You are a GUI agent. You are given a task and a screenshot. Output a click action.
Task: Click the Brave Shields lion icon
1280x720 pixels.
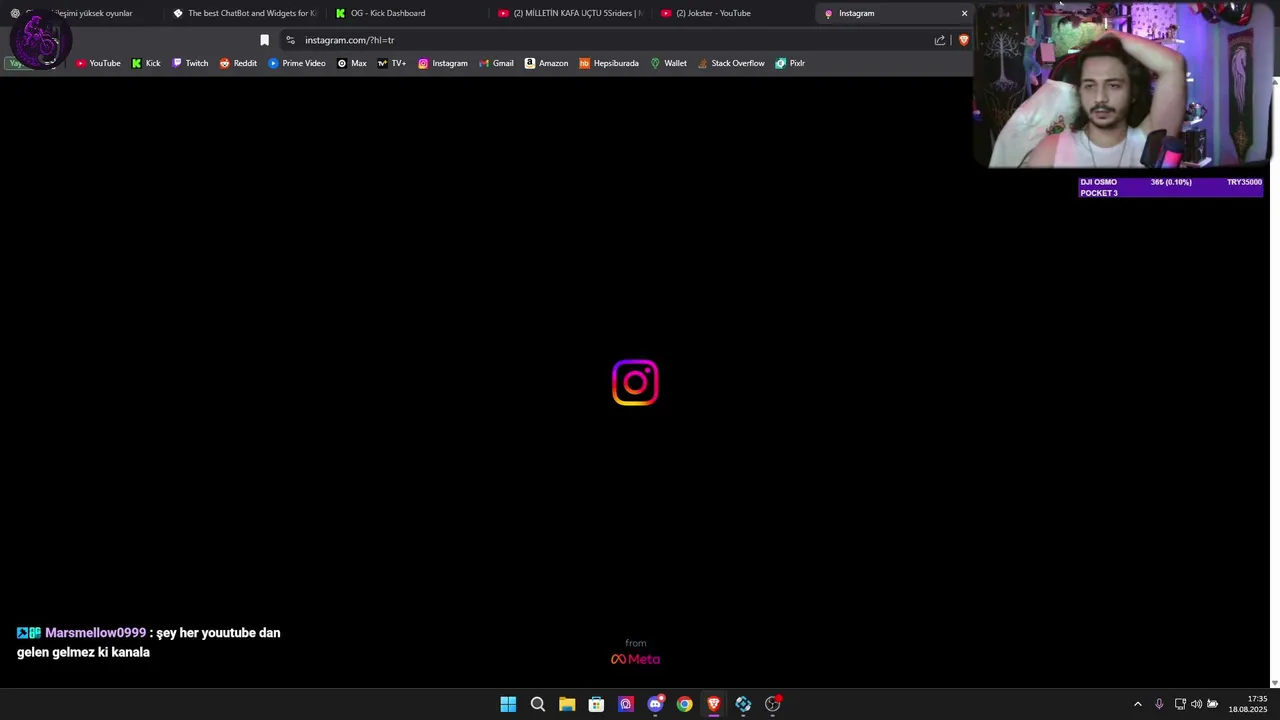coord(964,40)
